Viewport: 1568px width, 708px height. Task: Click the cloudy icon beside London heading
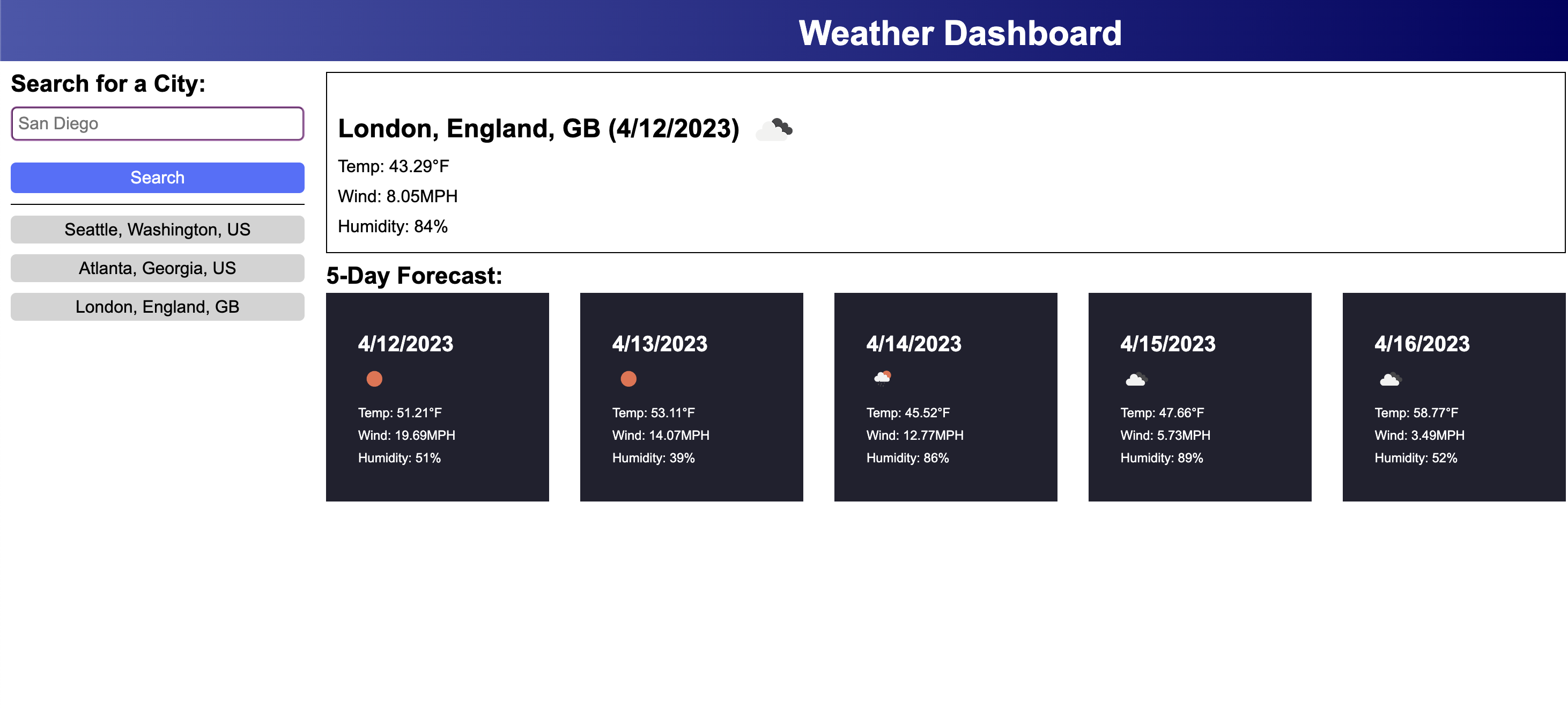coord(774,129)
